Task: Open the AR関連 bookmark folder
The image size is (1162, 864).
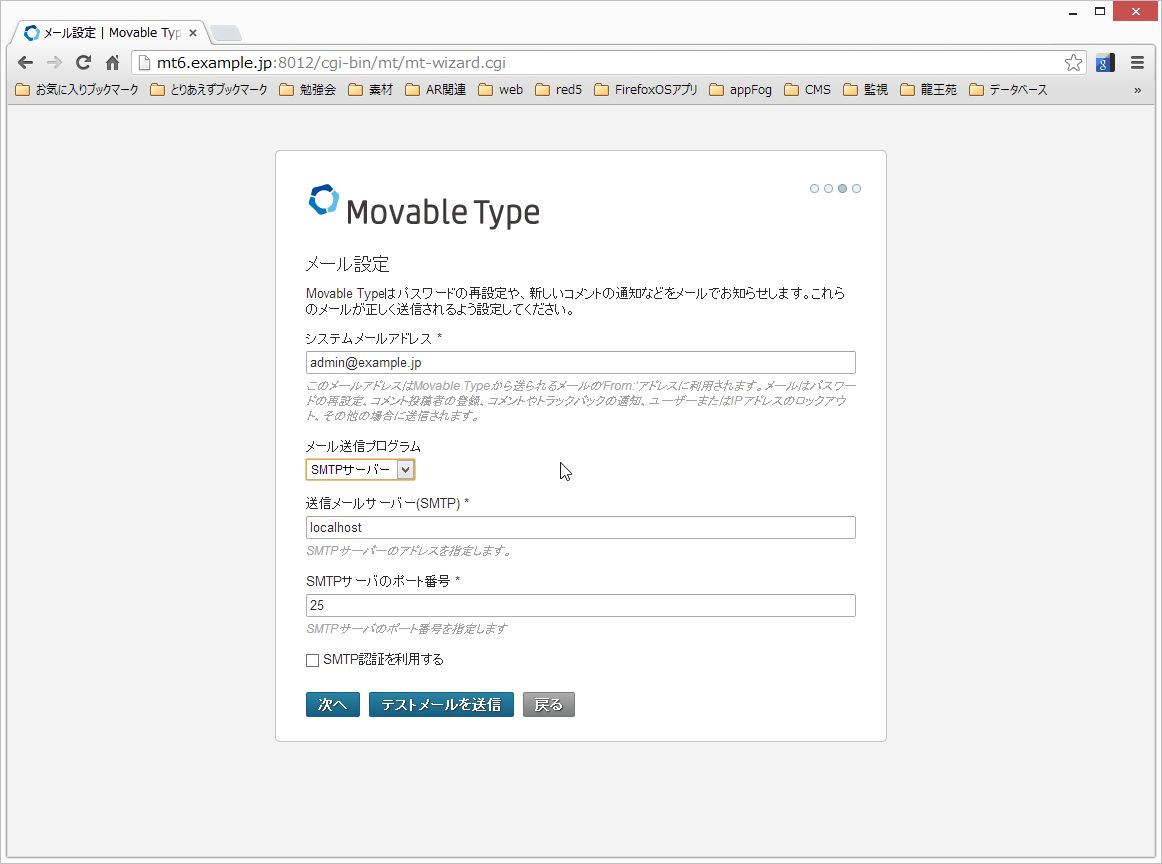Action: coord(436,90)
